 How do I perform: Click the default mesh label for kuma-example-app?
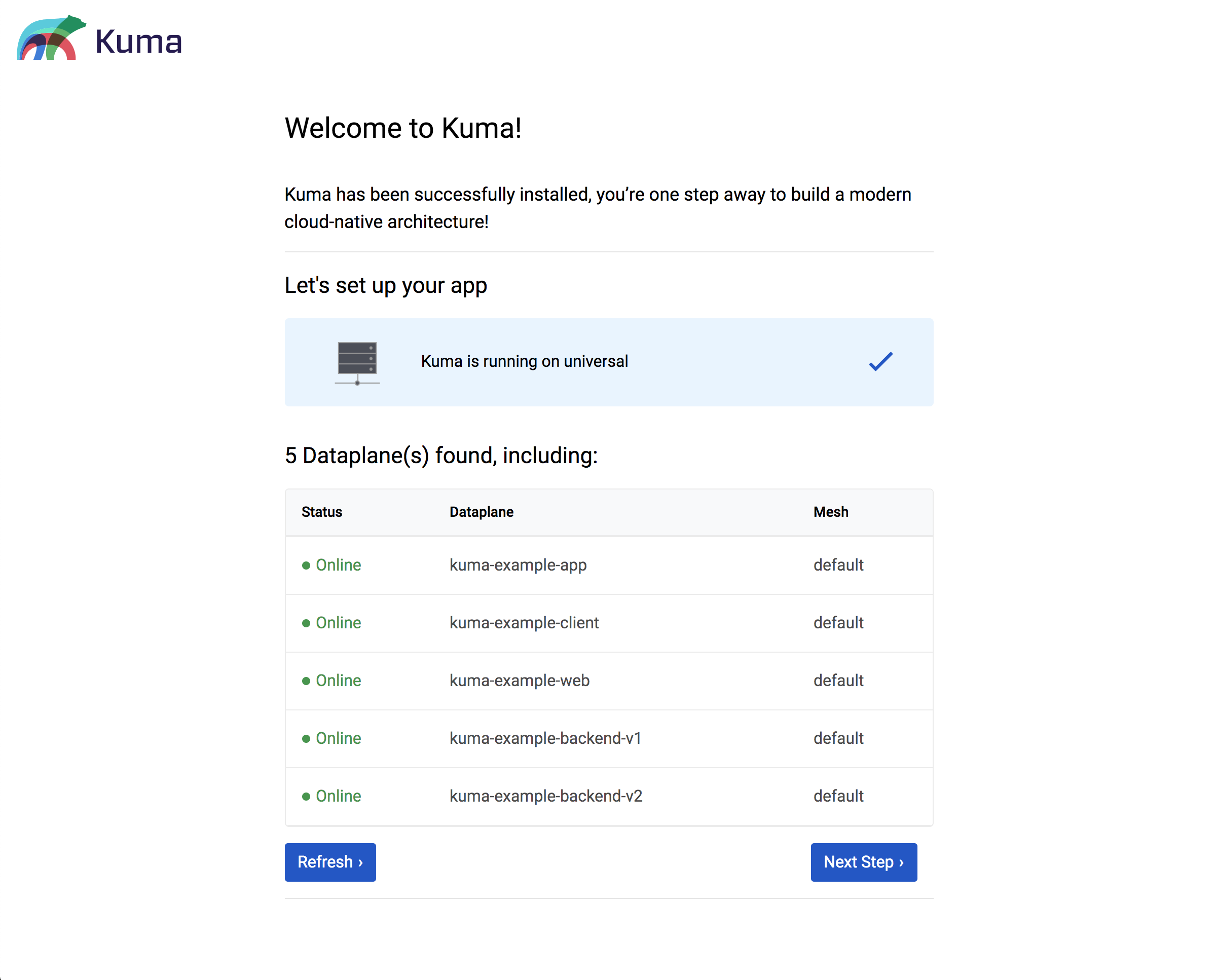838,565
